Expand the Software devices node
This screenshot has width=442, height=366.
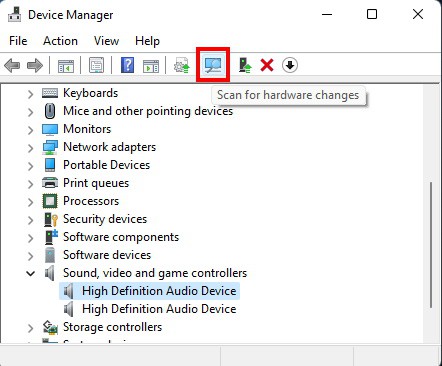coord(30,256)
